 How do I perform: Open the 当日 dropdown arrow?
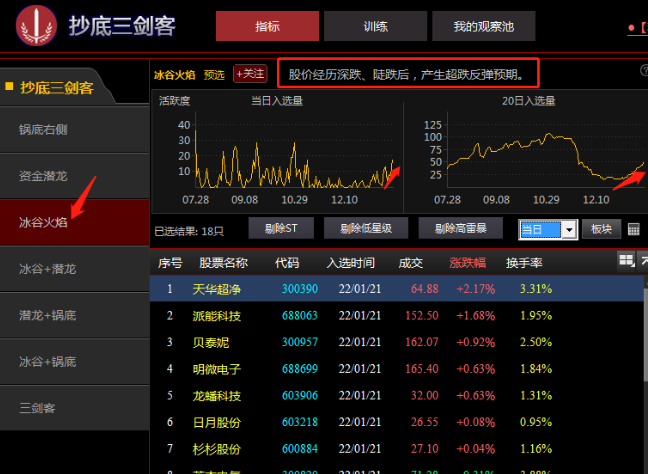coord(569,229)
